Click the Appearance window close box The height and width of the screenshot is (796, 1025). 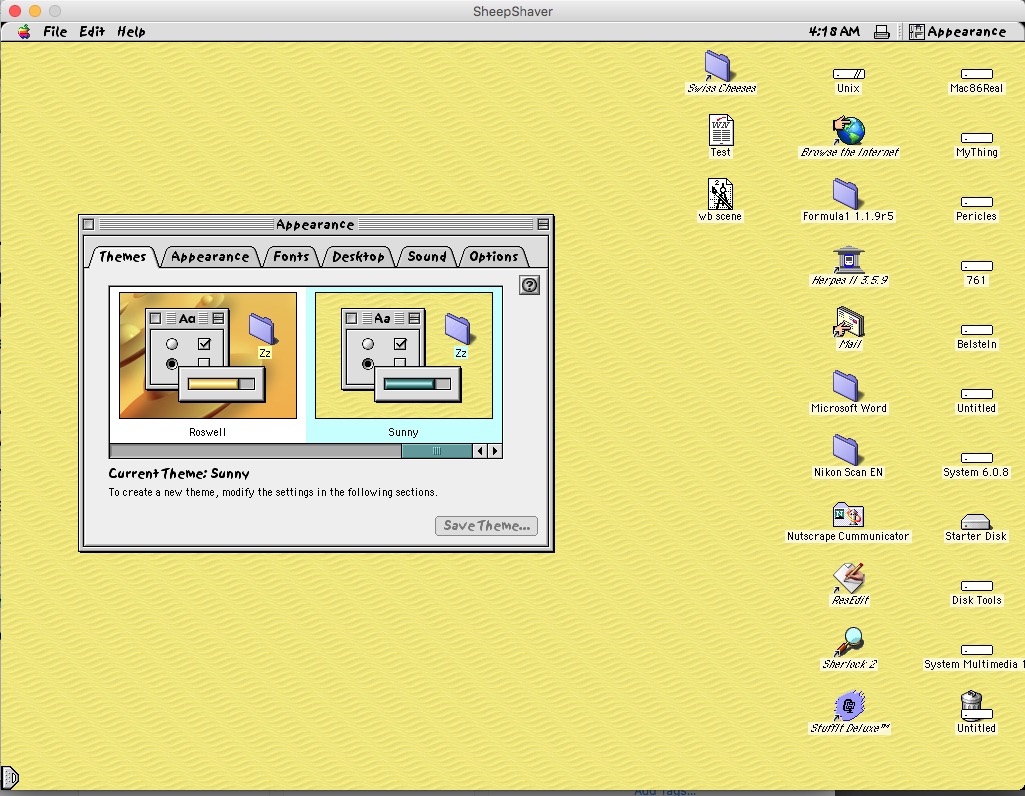[x=89, y=225]
